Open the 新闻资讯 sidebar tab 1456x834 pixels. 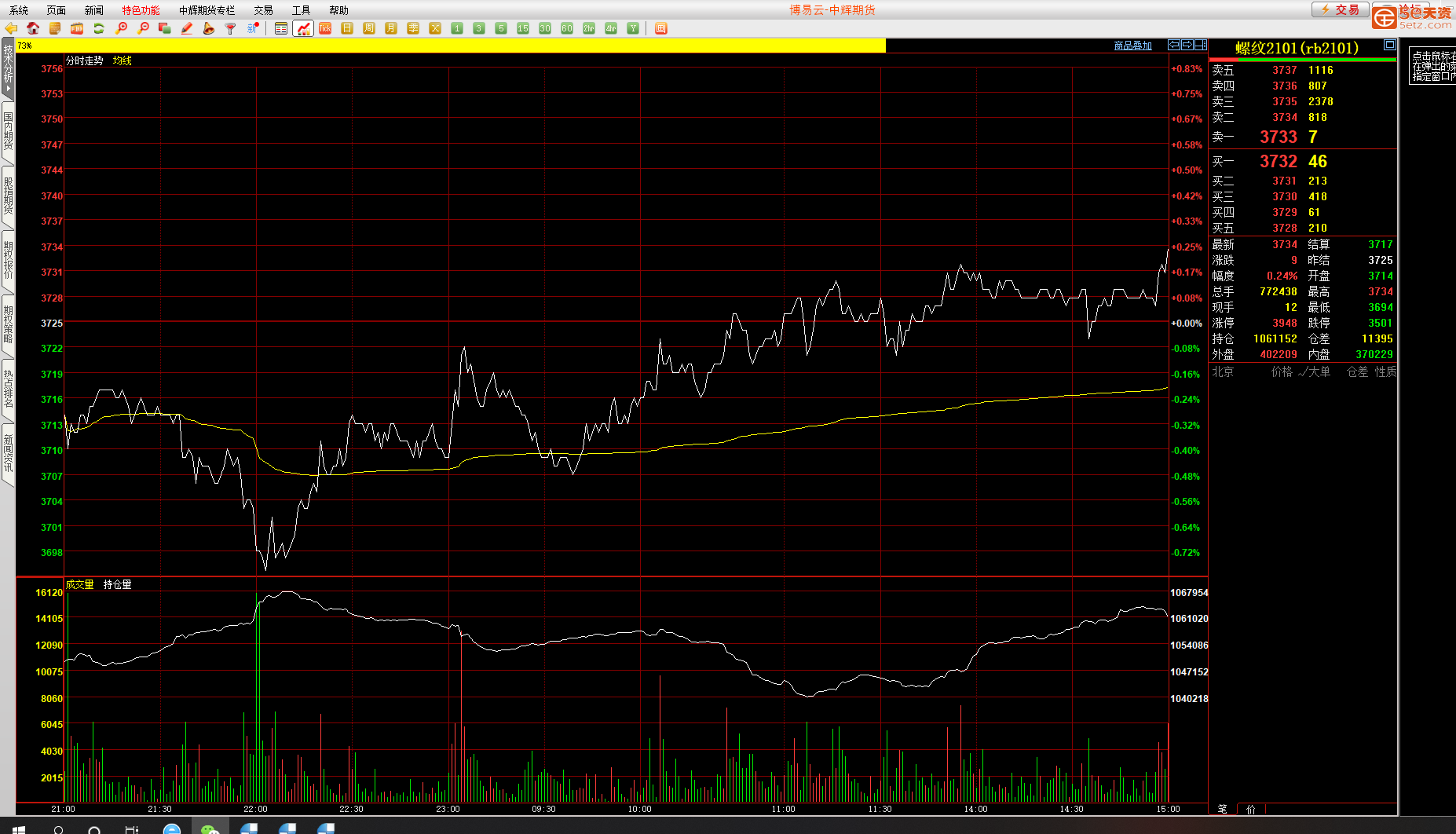(8, 454)
